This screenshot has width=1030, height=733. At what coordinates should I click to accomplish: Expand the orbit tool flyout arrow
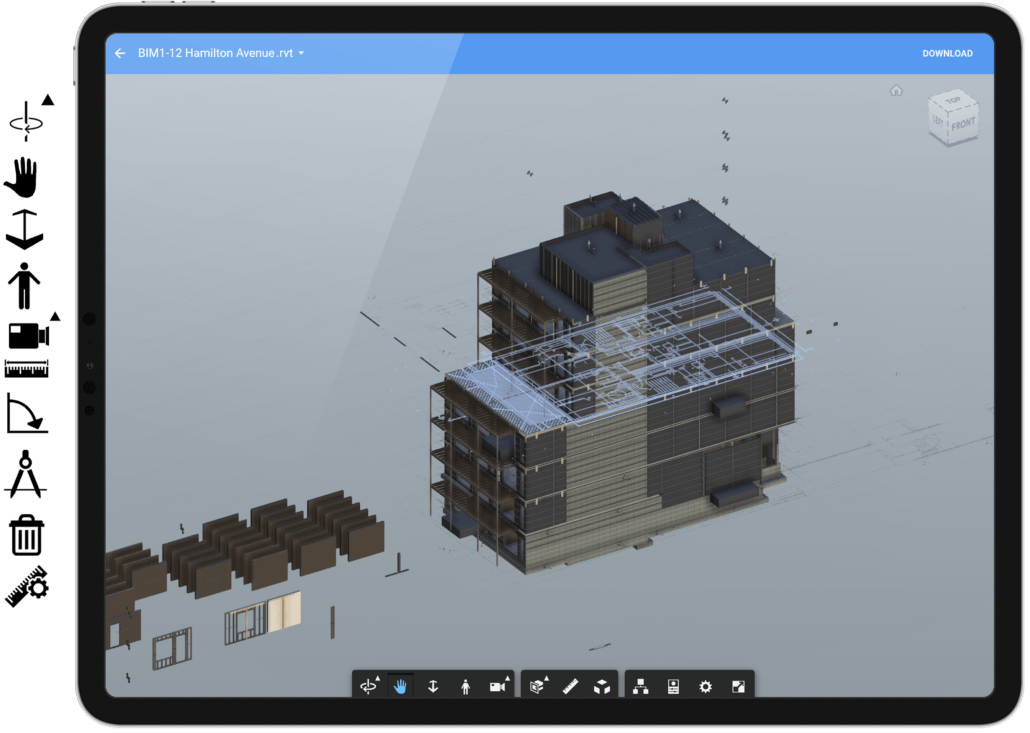pos(377,678)
